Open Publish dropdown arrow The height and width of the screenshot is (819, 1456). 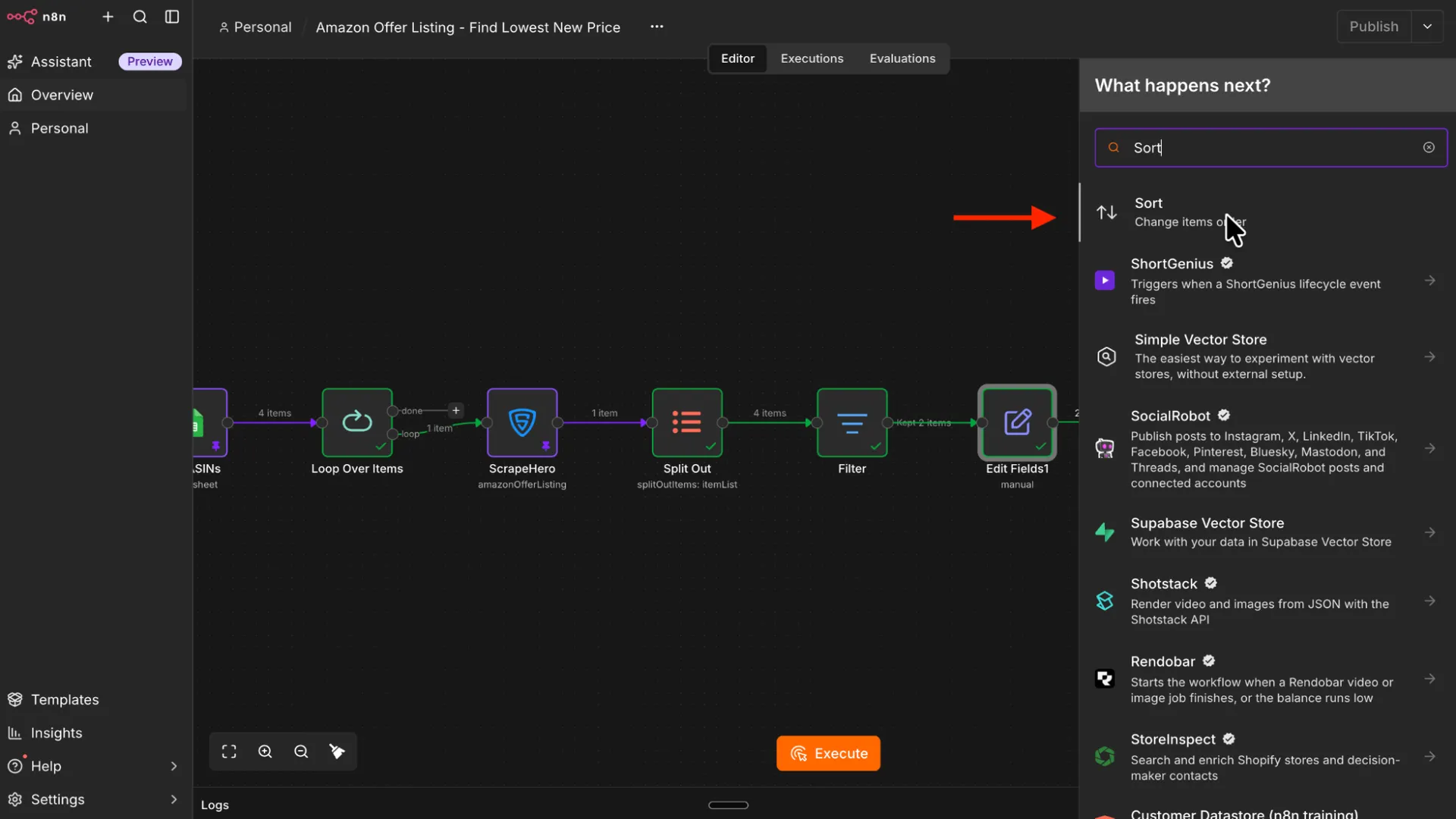tap(1427, 27)
